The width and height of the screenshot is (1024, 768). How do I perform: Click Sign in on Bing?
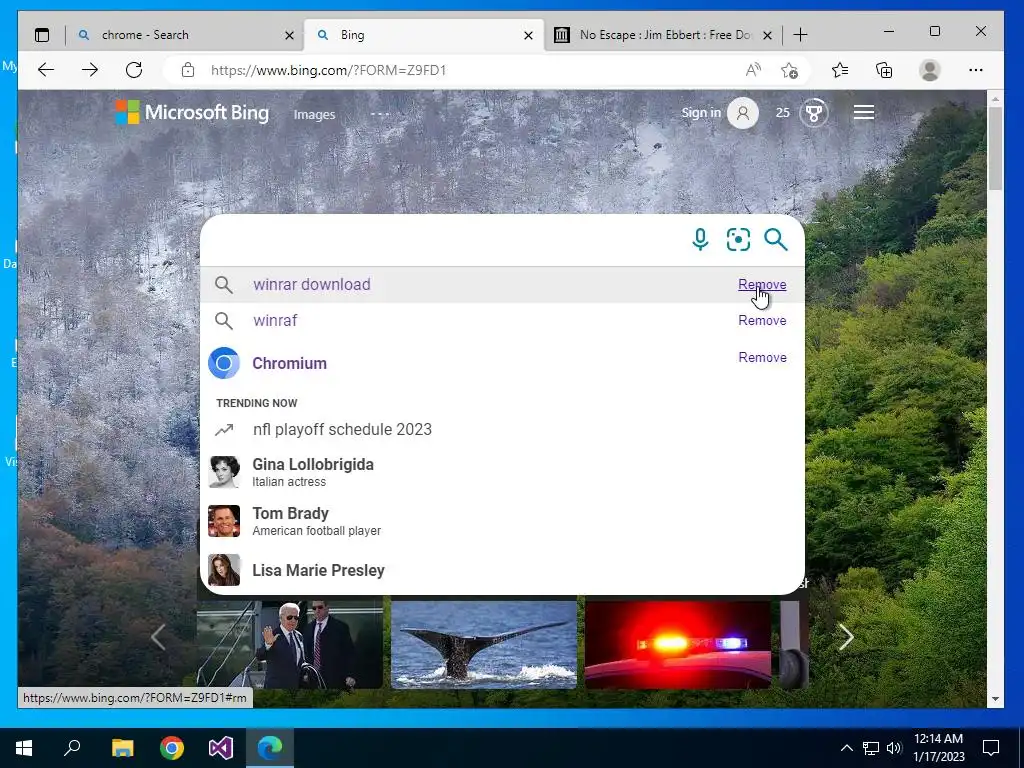tap(701, 112)
